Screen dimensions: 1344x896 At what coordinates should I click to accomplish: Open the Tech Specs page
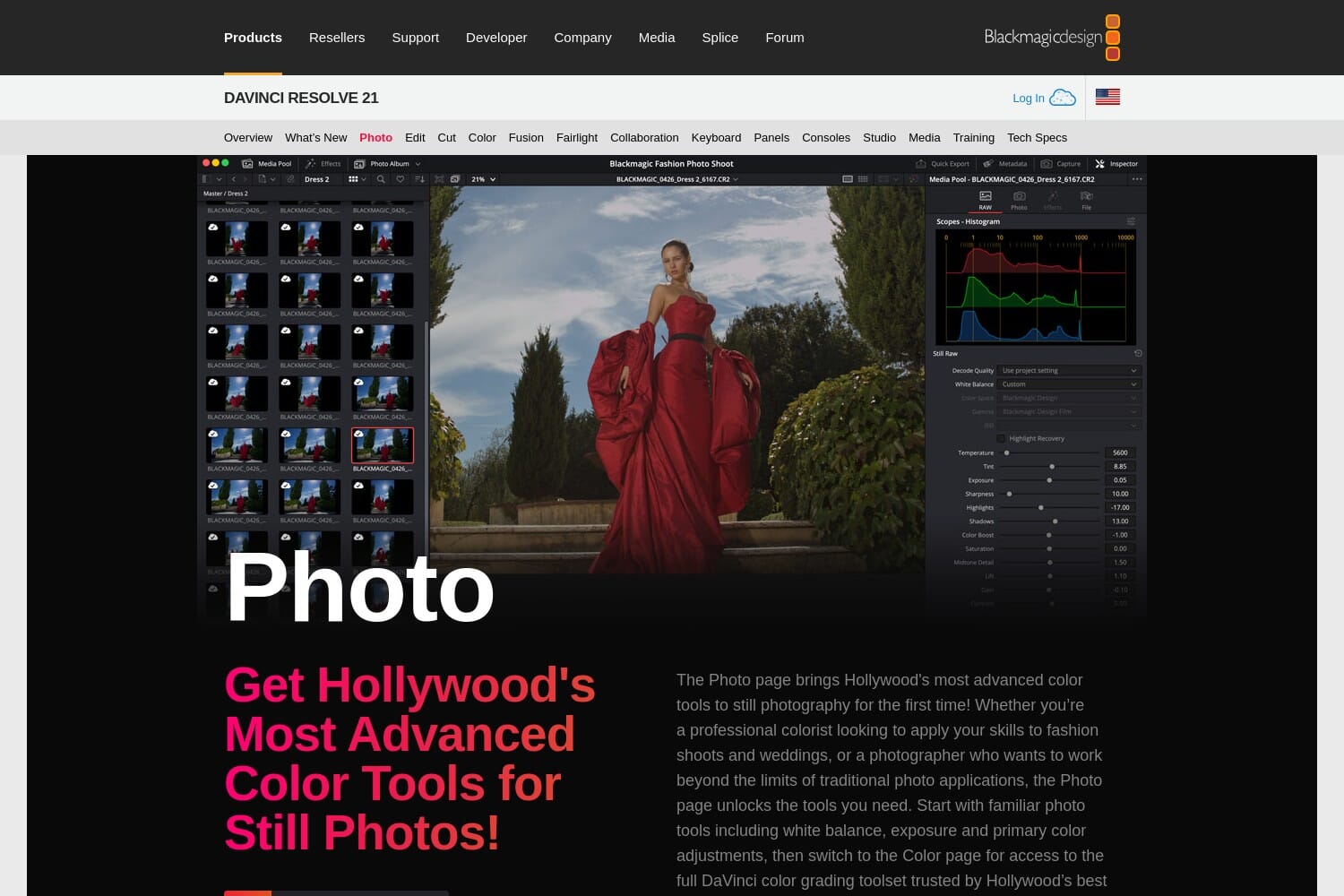(x=1037, y=137)
